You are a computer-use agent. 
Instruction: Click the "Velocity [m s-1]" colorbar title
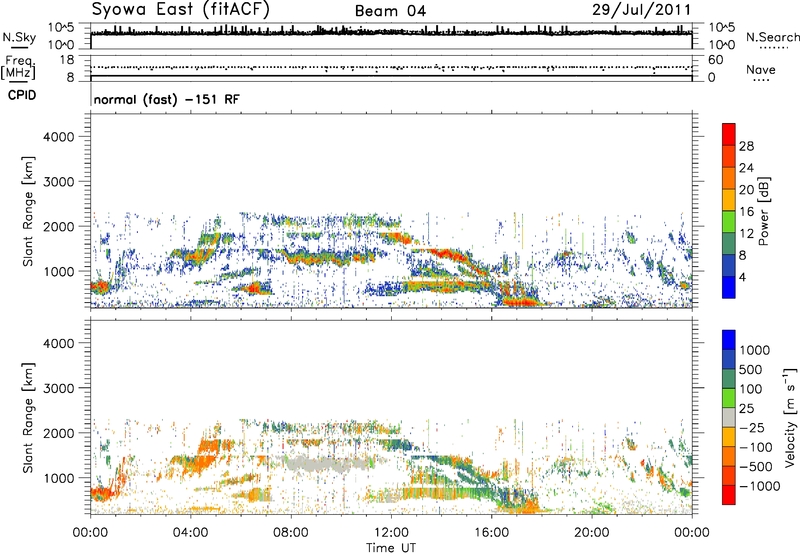click(x=790, y=417)
